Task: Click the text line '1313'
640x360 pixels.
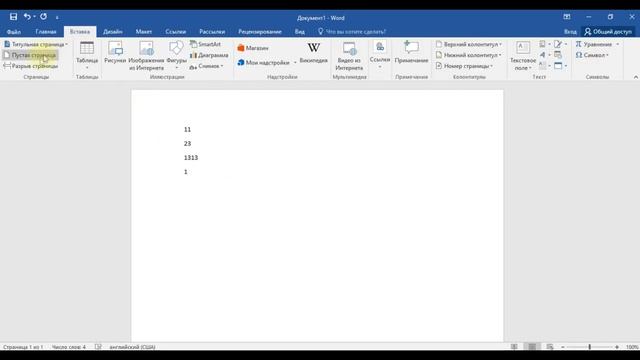Action: pos(191,158)
